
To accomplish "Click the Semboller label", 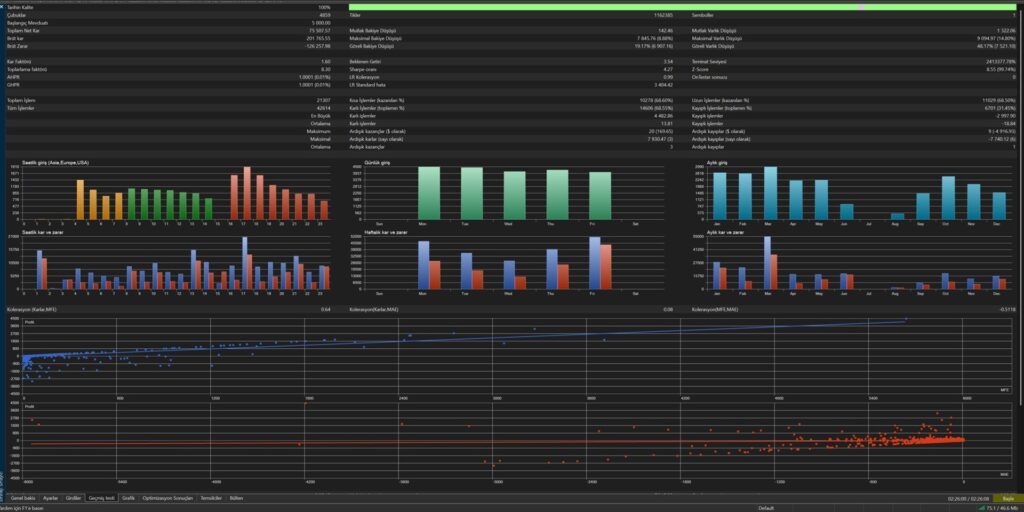I will pos(703,14).
